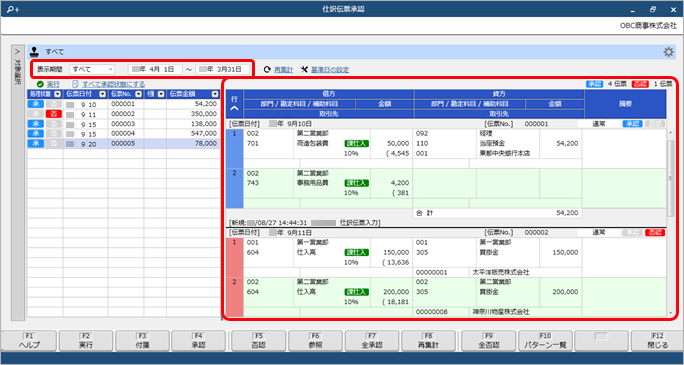Collapse rows using the 行 chevron
684x365 pixels.
coord(235,108)
